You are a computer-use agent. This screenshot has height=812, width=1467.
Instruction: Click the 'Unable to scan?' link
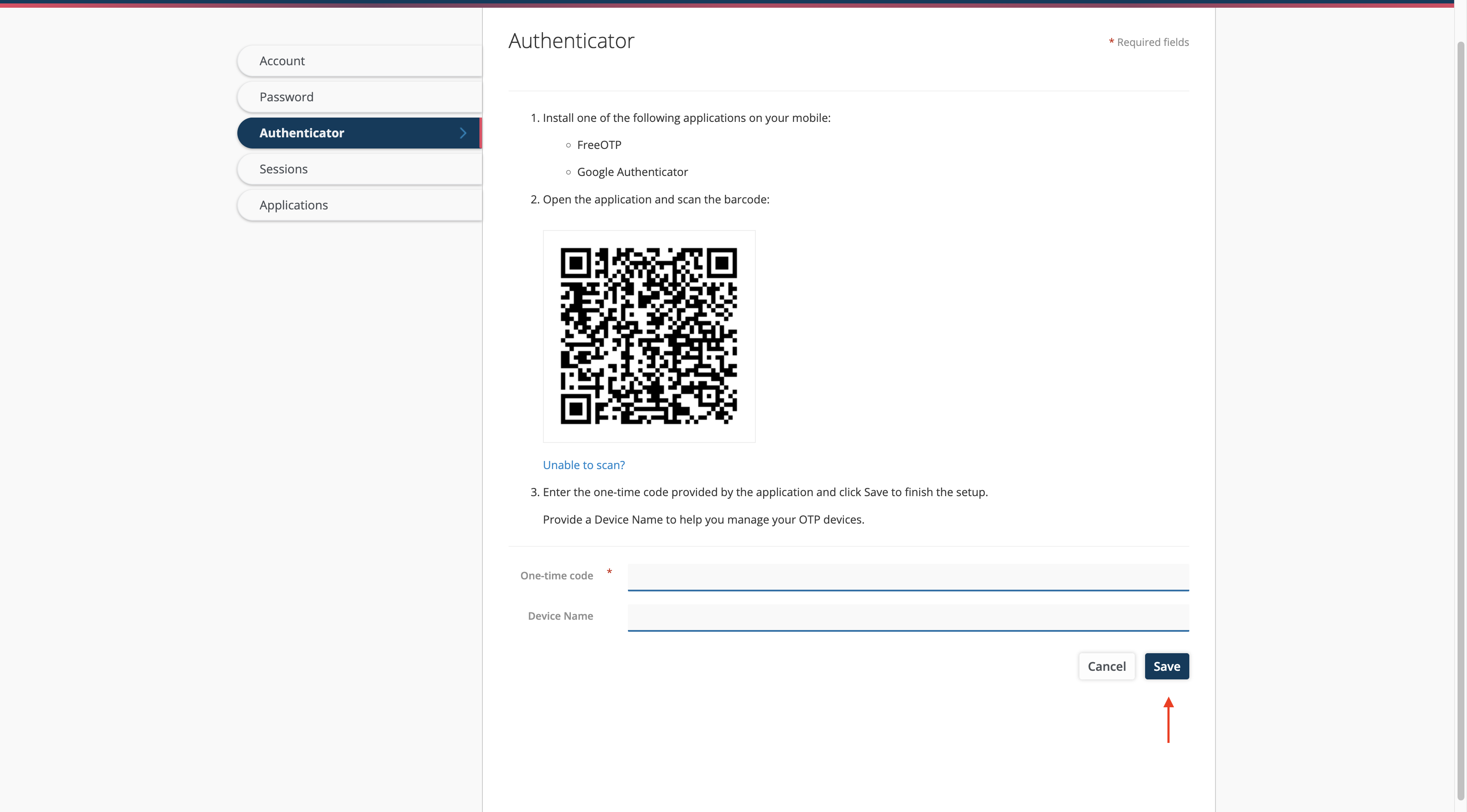point(584,465)
